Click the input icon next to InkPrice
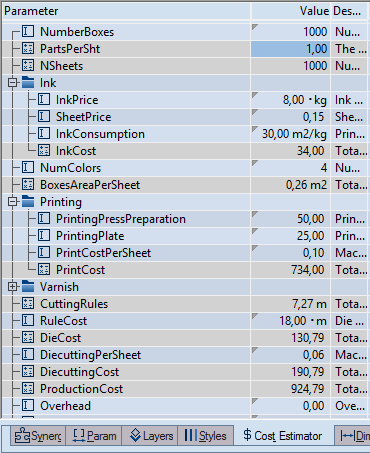The width and height of the screenshot is (370, 453). 44,99
